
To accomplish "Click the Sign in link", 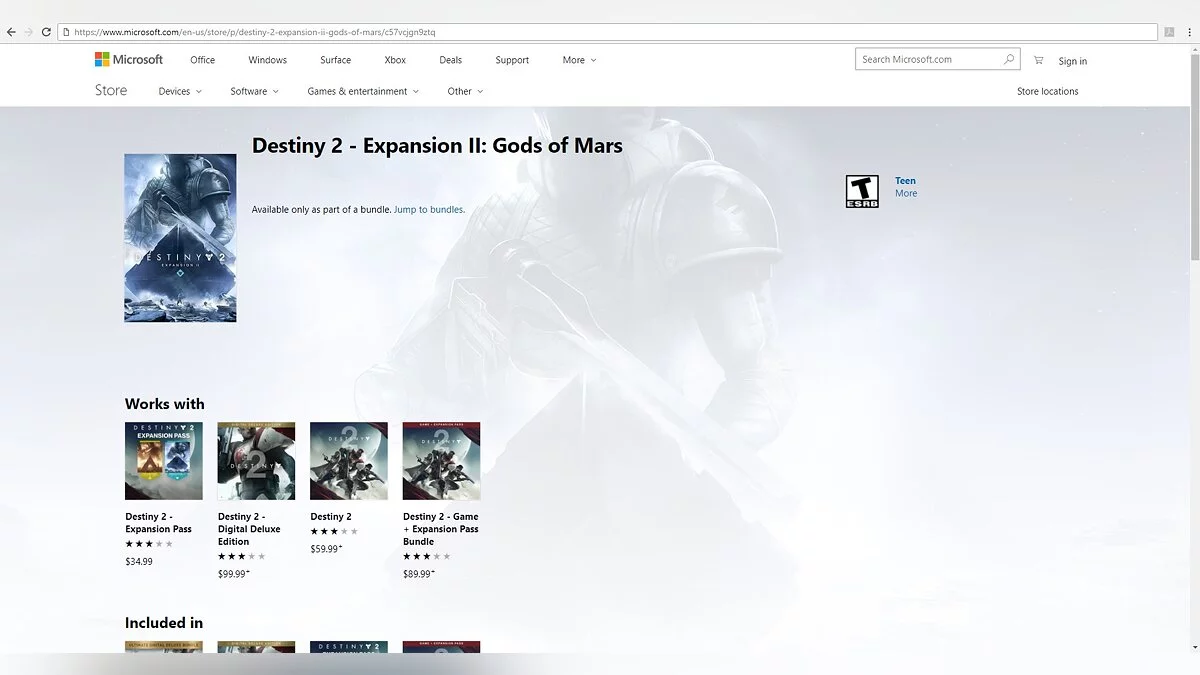I will pos(1073,61).
